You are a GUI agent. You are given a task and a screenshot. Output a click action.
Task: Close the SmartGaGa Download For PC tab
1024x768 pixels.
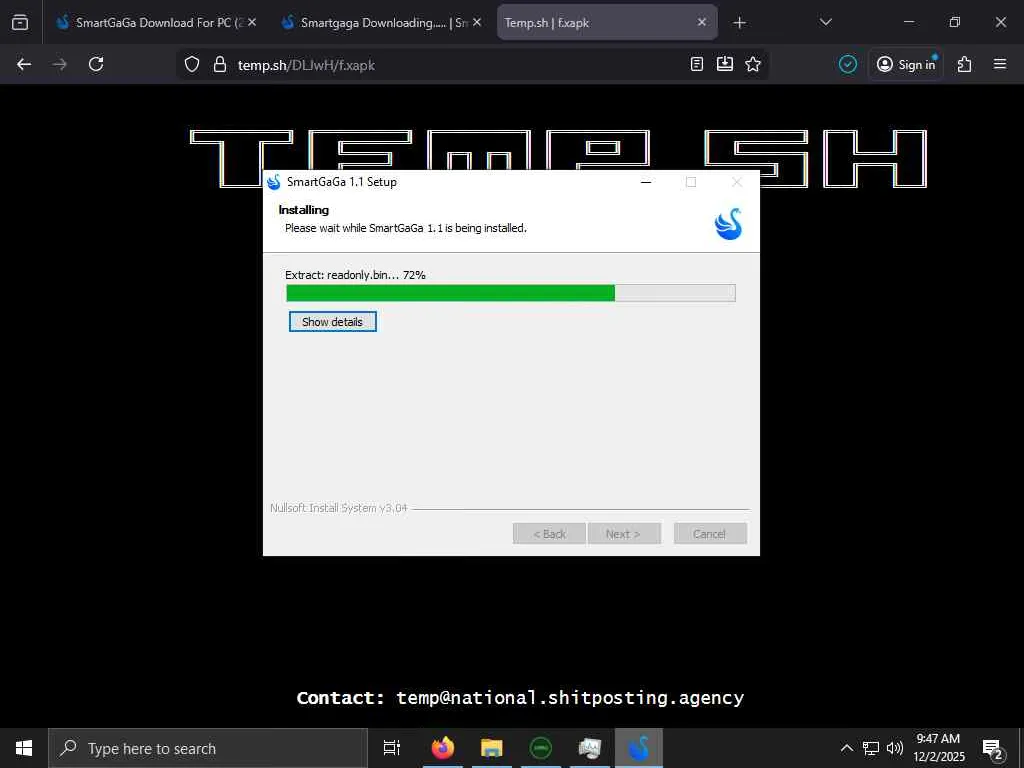point(252,22)
